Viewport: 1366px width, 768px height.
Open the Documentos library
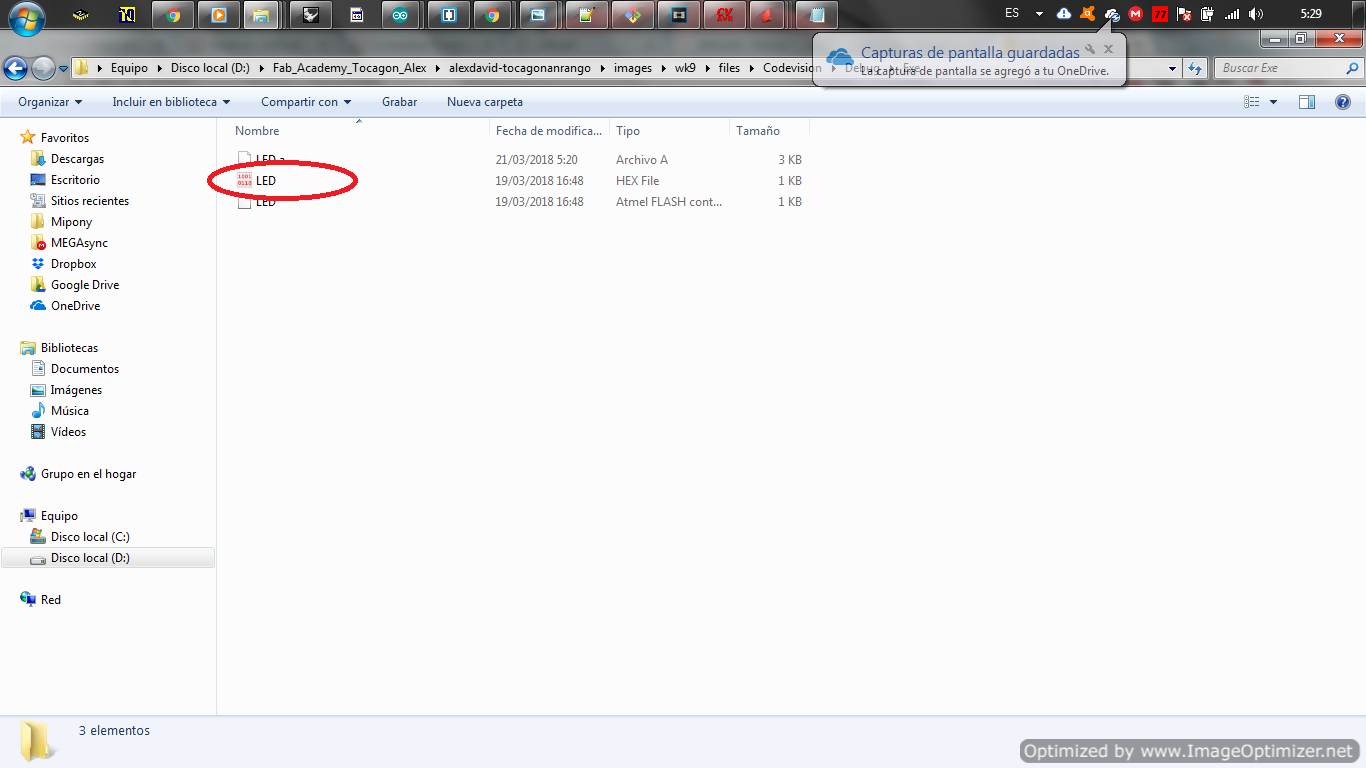click(x=85, y=369)
